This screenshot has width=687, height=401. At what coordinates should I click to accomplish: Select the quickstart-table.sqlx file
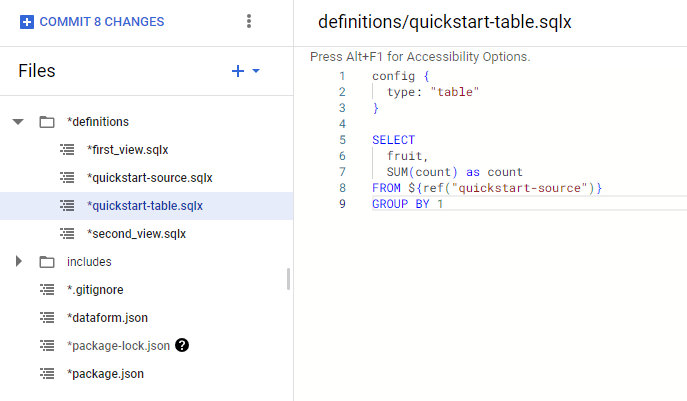click(145, 206)
